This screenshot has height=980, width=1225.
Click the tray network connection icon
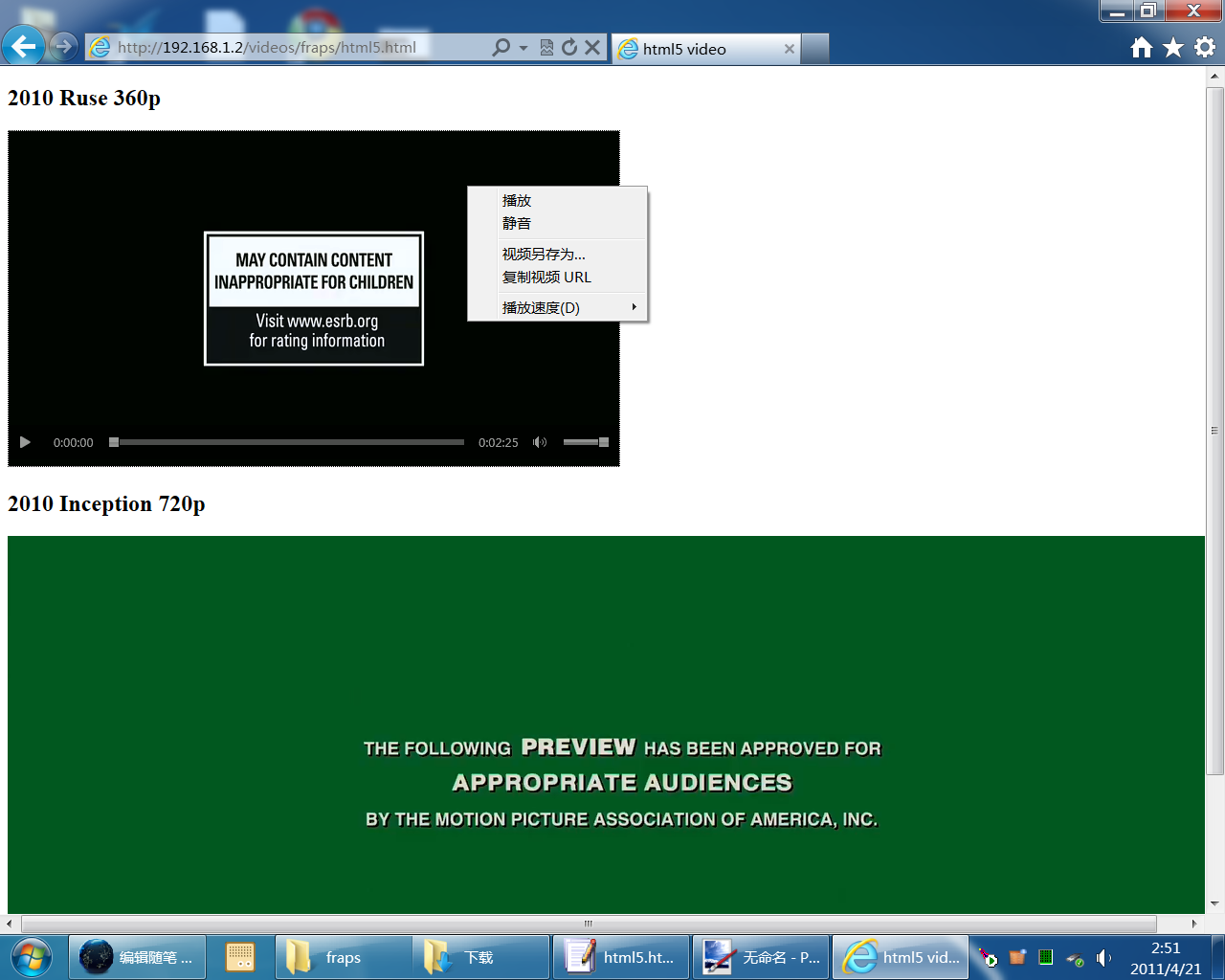[1076, 958]
